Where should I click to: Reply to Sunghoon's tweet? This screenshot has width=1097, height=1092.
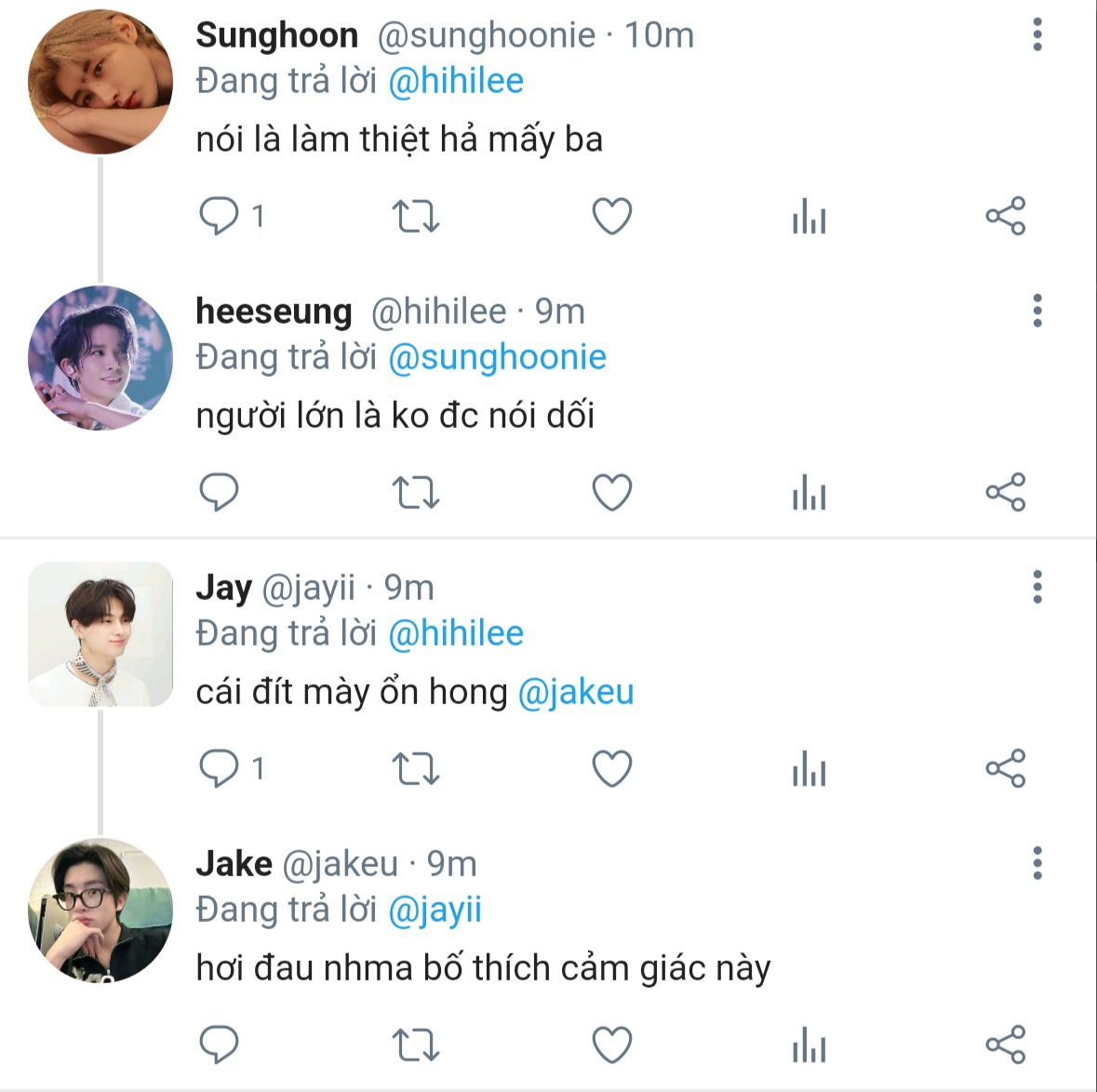[220, 217]
